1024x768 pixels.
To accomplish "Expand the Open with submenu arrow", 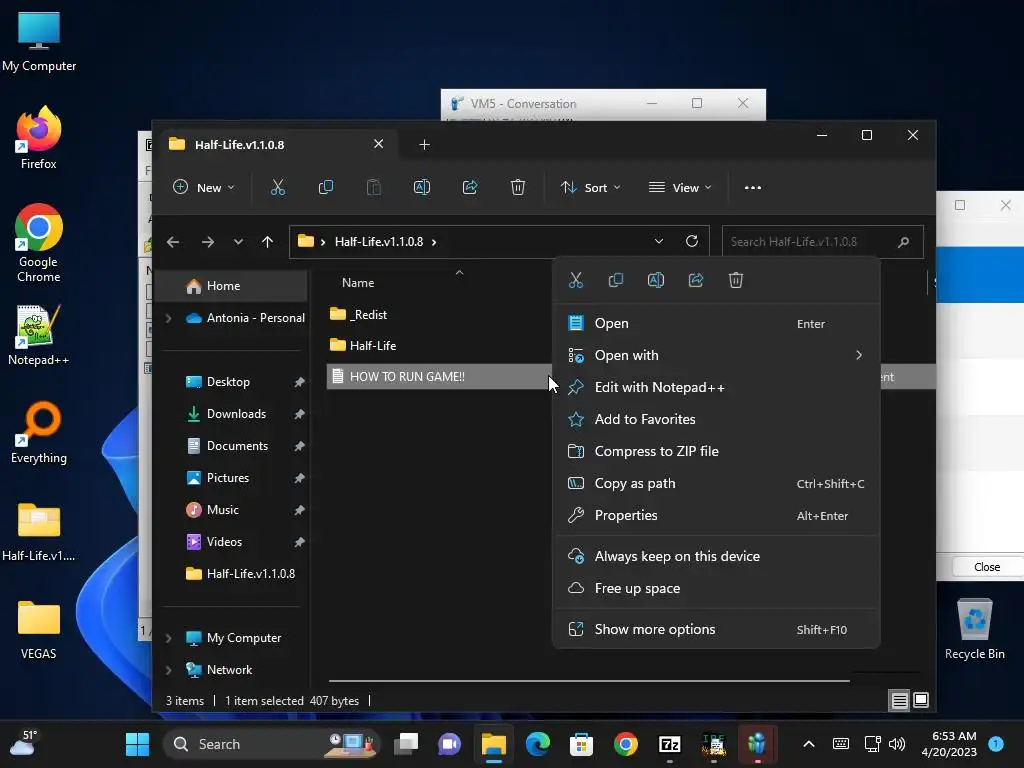I will [x=859, y=355].
